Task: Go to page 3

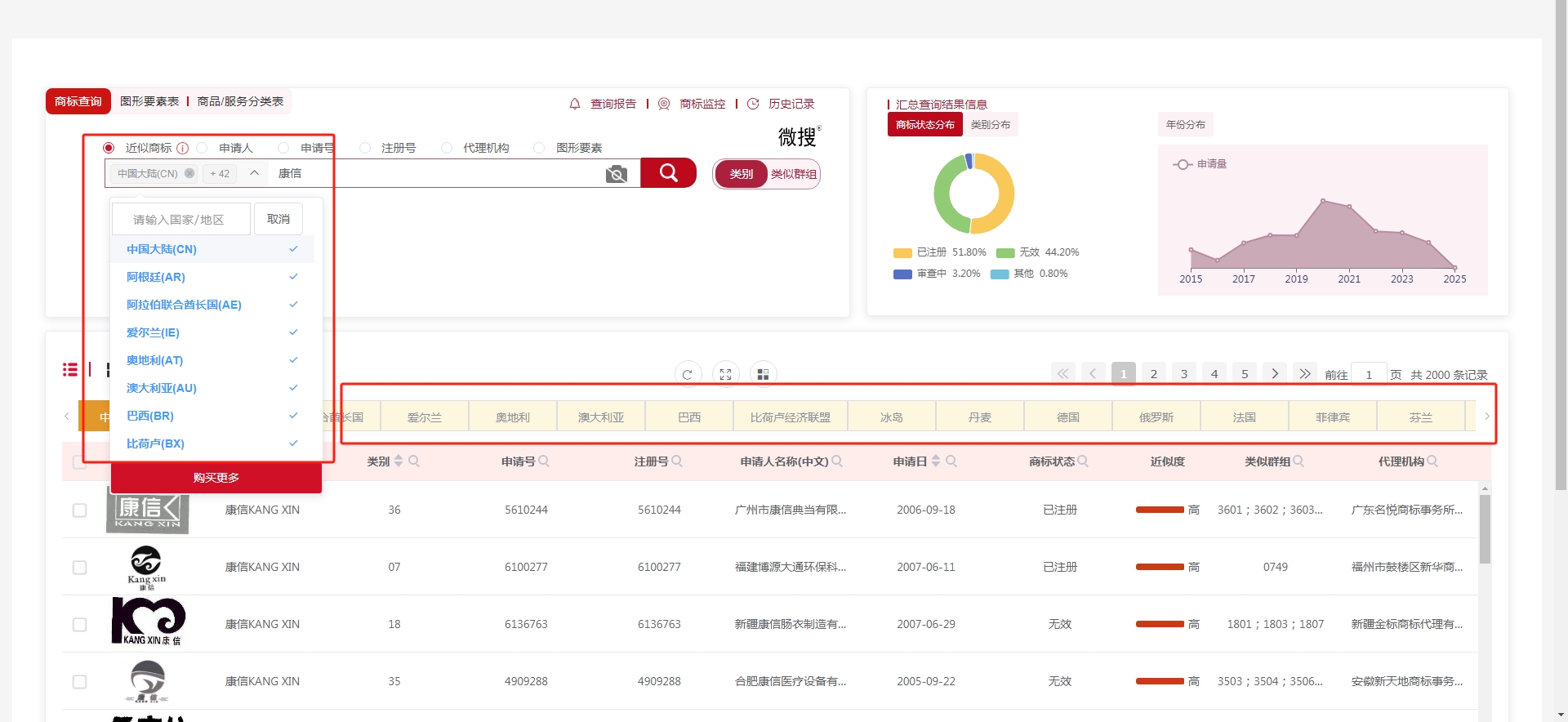Action: pyautogui.click(x=1184, y=373)
